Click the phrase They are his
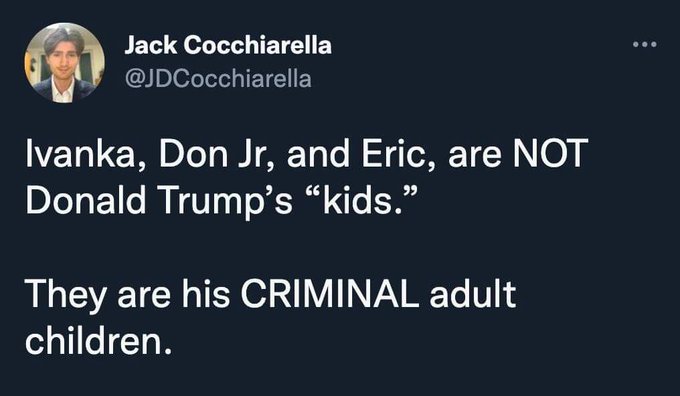Screen dimensions: 680x396 point(128,297)
